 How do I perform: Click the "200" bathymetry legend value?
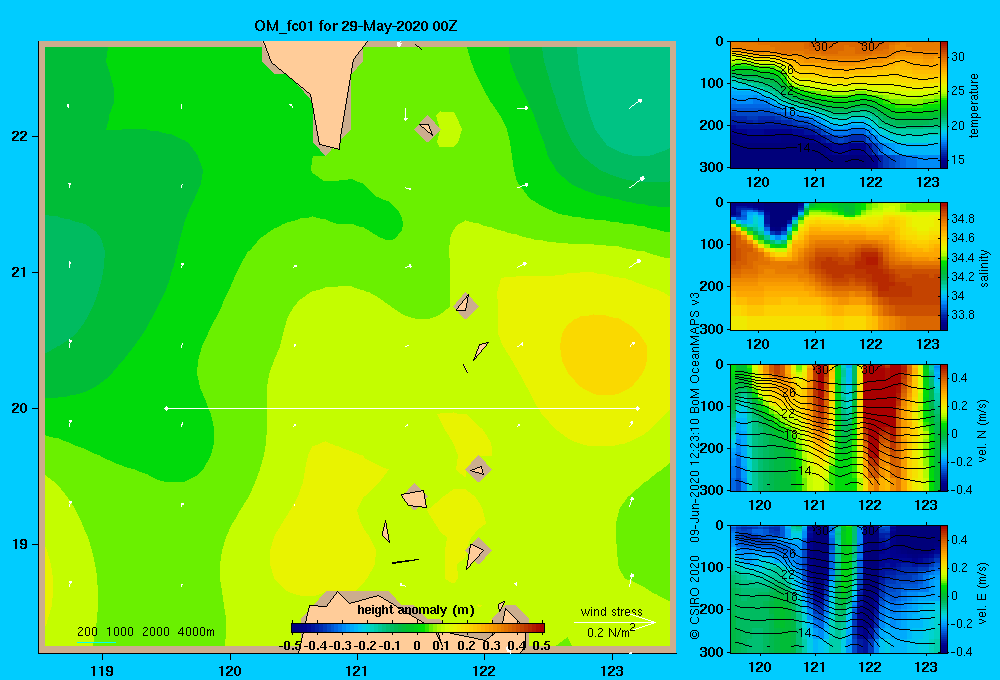point(87,632)
